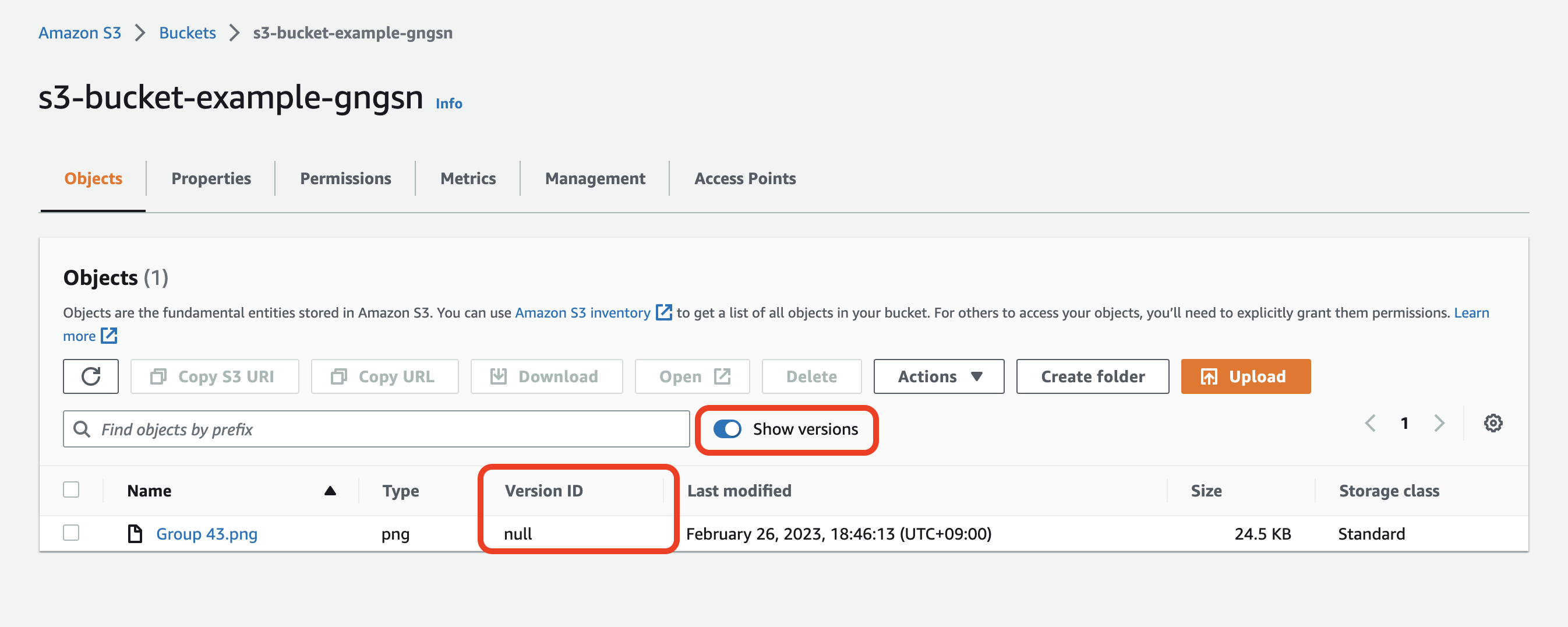
Task: Click Create folder button
Action: coord(1092,376)
